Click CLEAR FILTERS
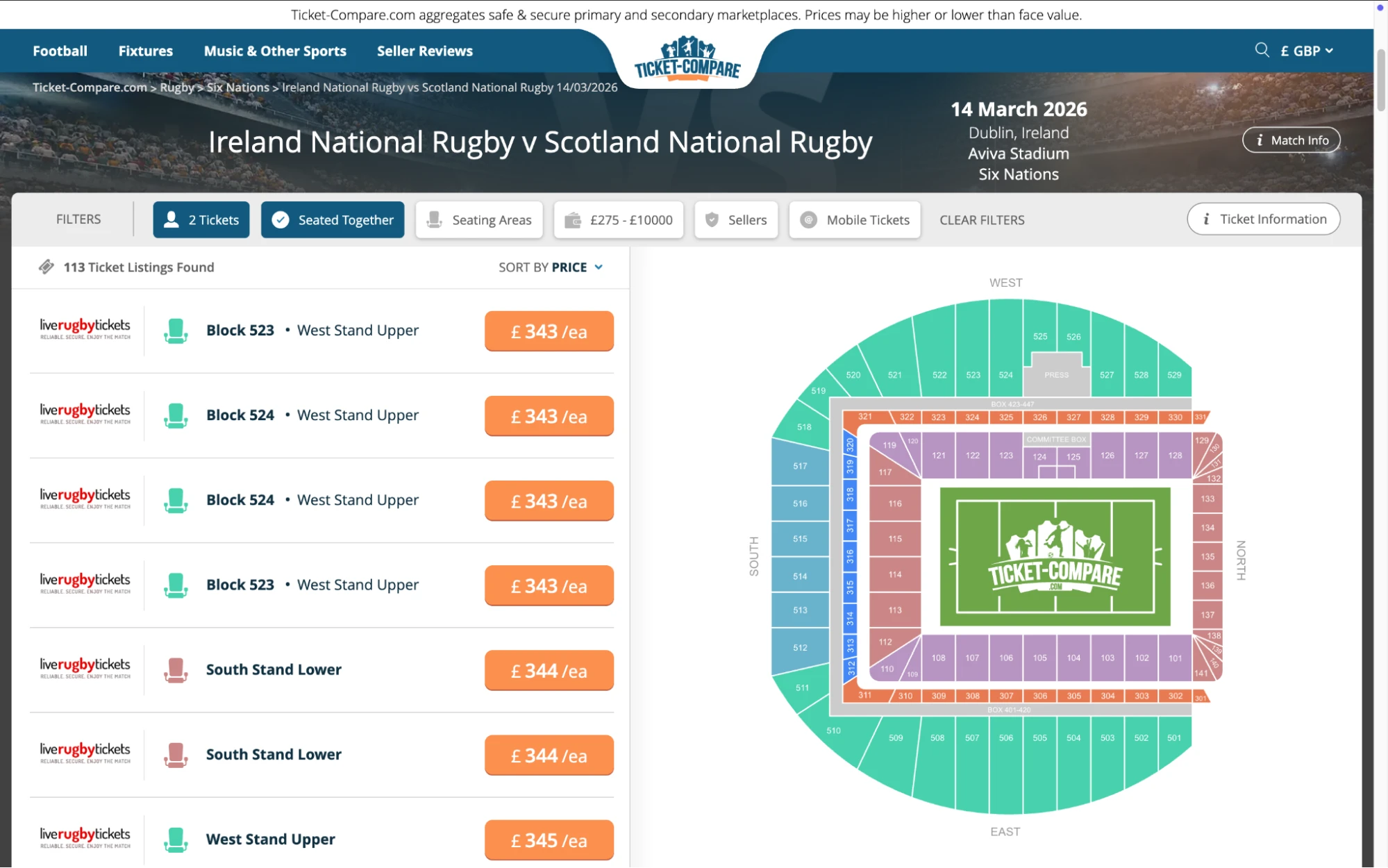Viewport: 1388px width, 868px height. coord(981,220)
